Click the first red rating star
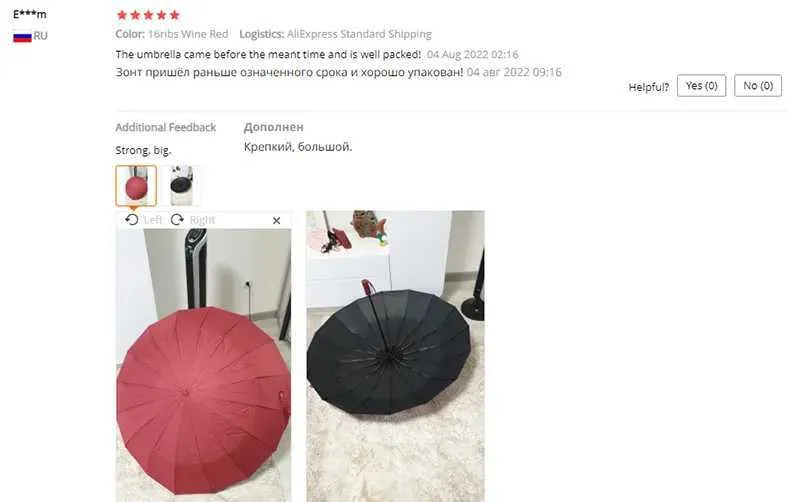The height and width of the screenshot is (502, 800). [x=122, y=15]
